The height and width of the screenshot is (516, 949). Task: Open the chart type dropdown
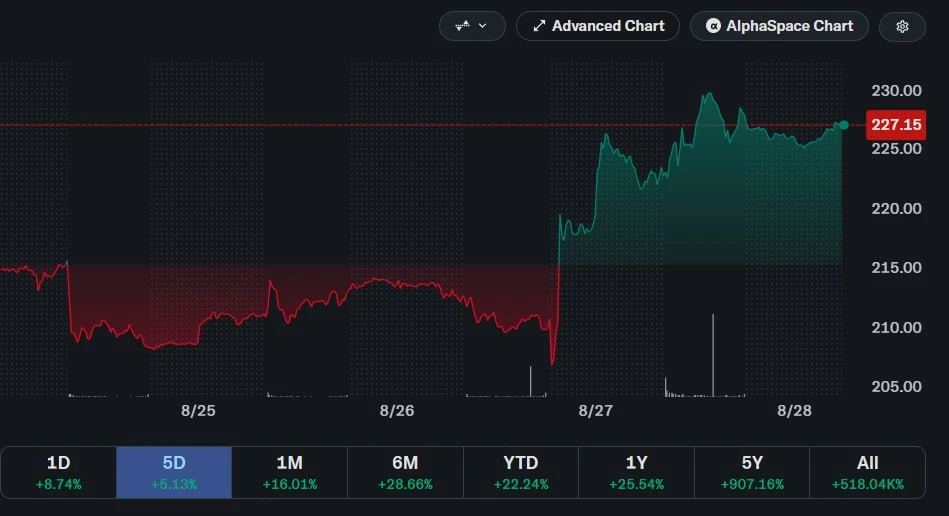pyautogui.click(x=472, y=26)
